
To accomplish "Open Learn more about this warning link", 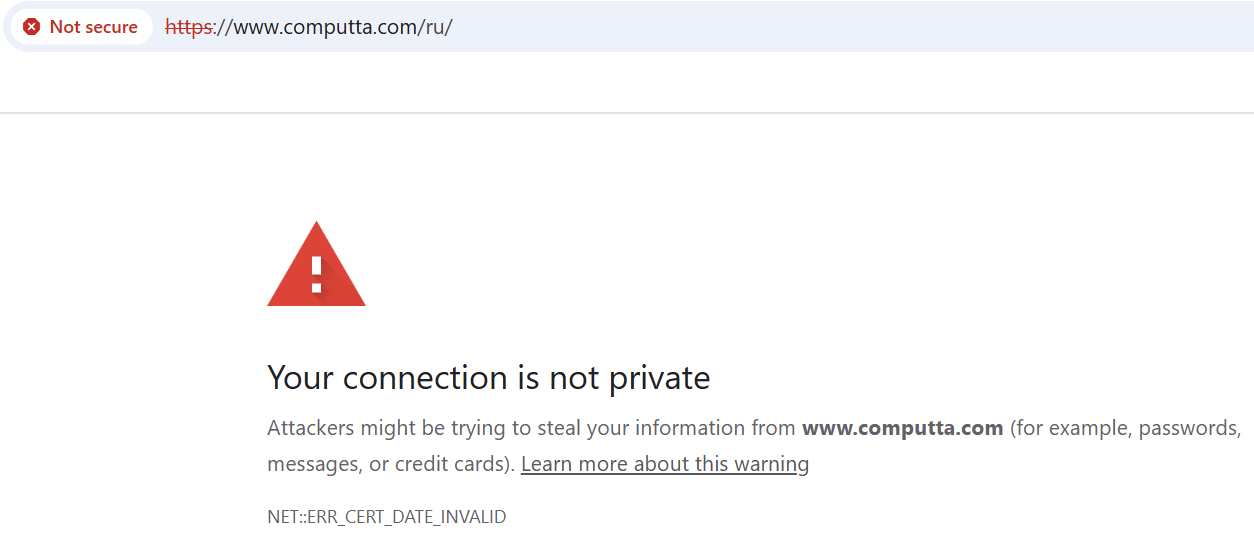I will pyautogui.click(x=664, y=464).
